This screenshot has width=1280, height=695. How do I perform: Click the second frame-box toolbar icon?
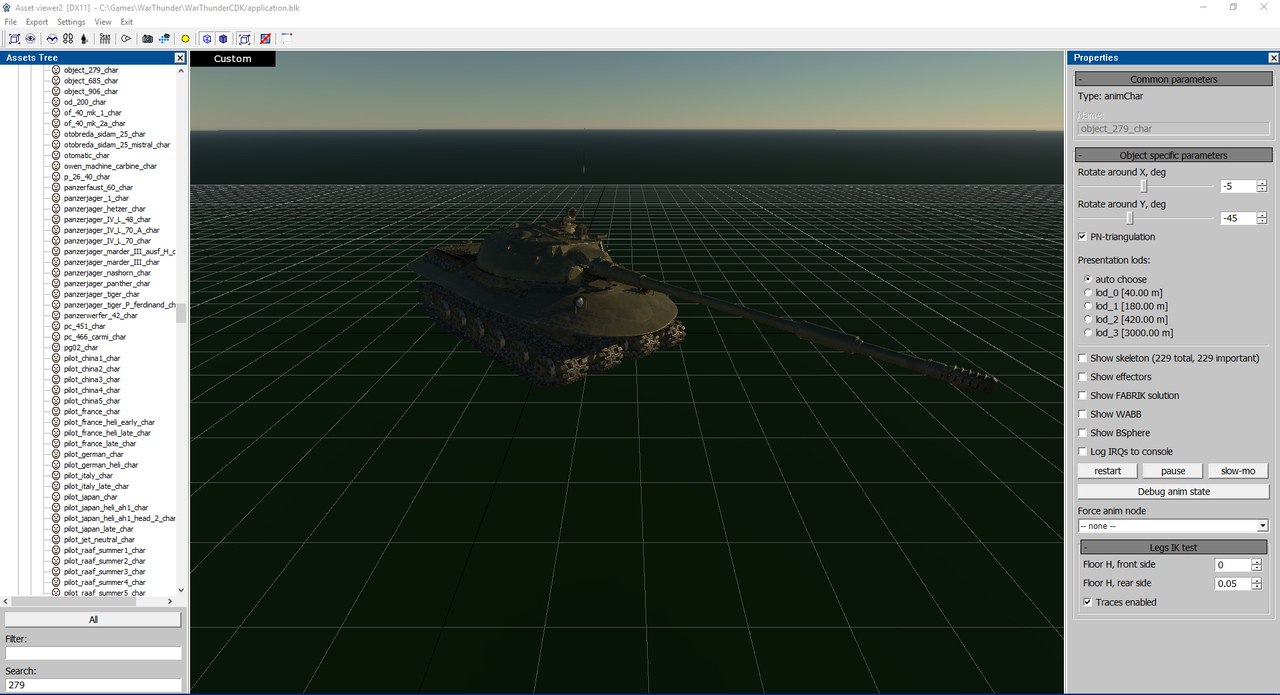pos(244,39)
